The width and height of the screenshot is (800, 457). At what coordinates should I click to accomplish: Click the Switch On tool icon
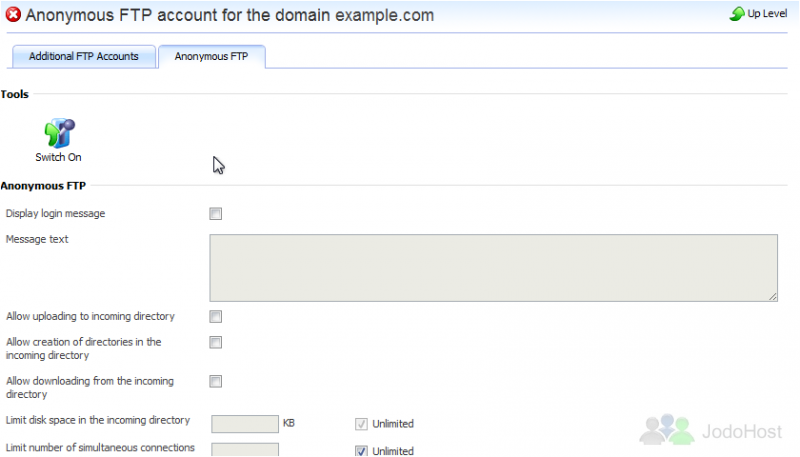point(60,133)
